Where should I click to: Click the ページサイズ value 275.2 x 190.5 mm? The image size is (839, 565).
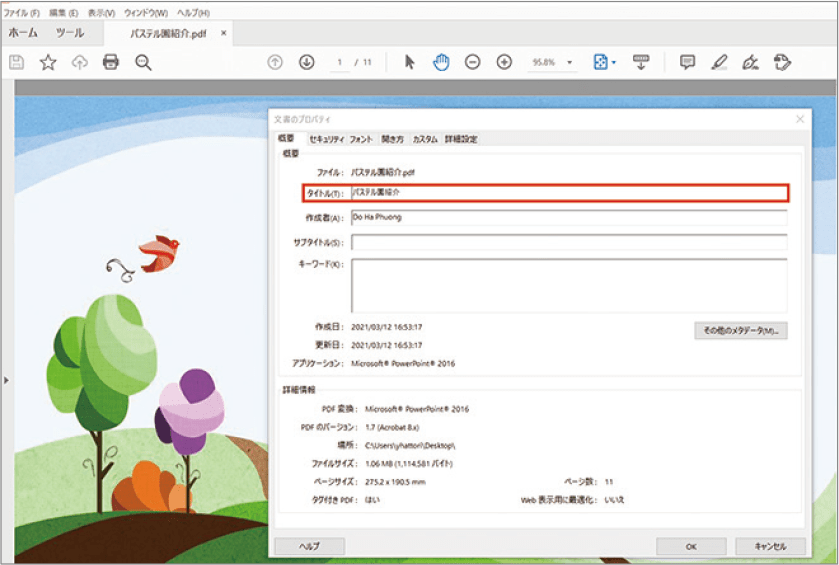395,482
